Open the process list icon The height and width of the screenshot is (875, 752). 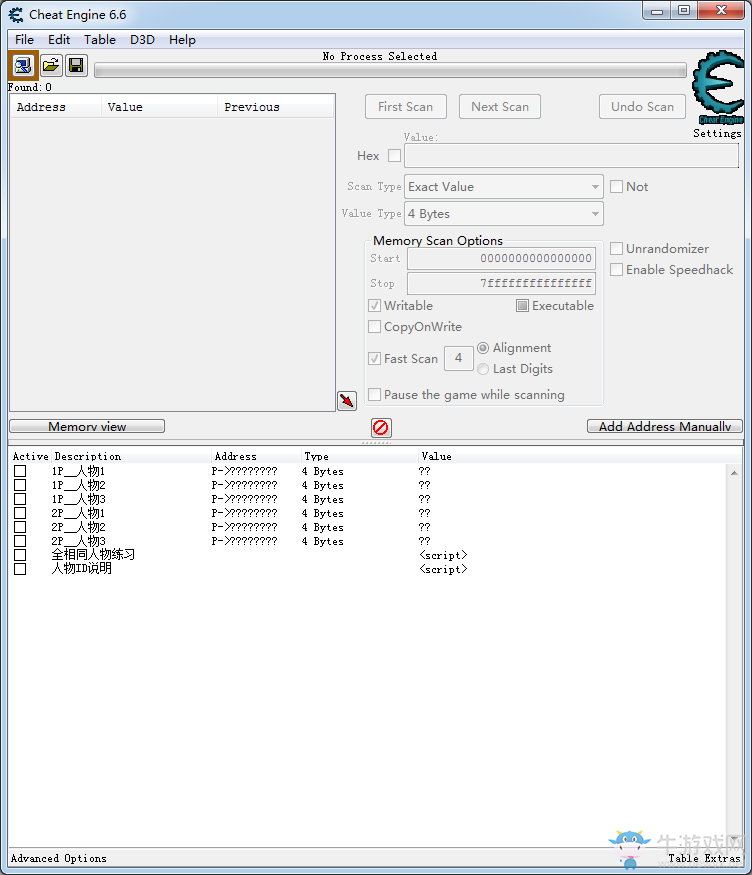click(x=23, y=66)
